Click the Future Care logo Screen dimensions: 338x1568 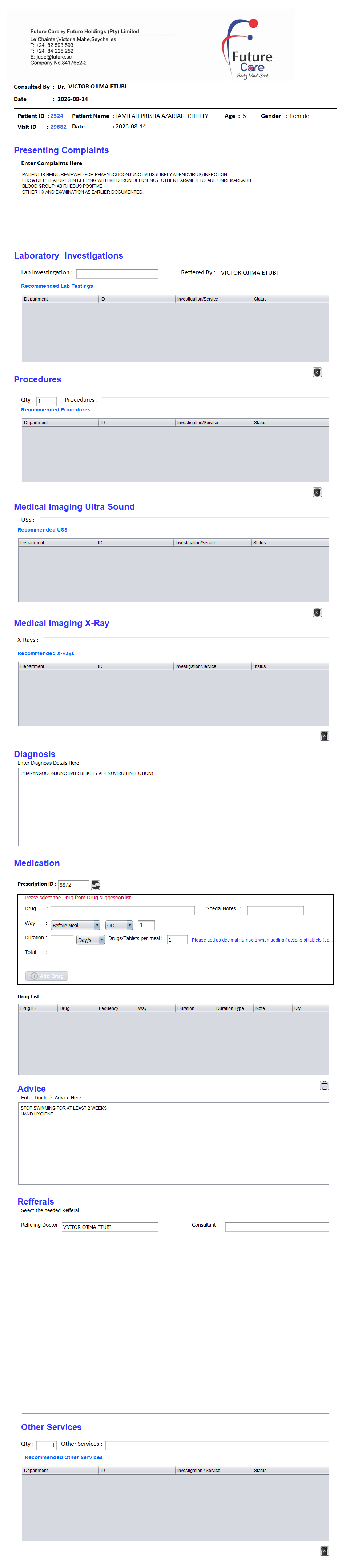[248, 49]
